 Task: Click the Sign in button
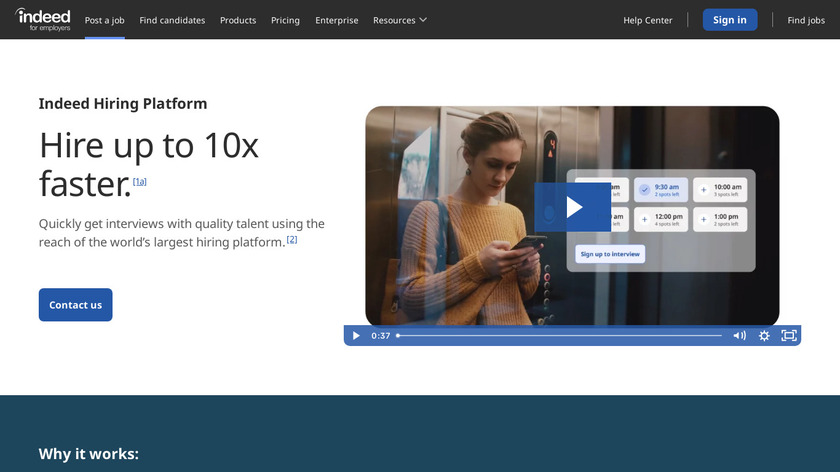pyautogui.click(x=730, y=20)
